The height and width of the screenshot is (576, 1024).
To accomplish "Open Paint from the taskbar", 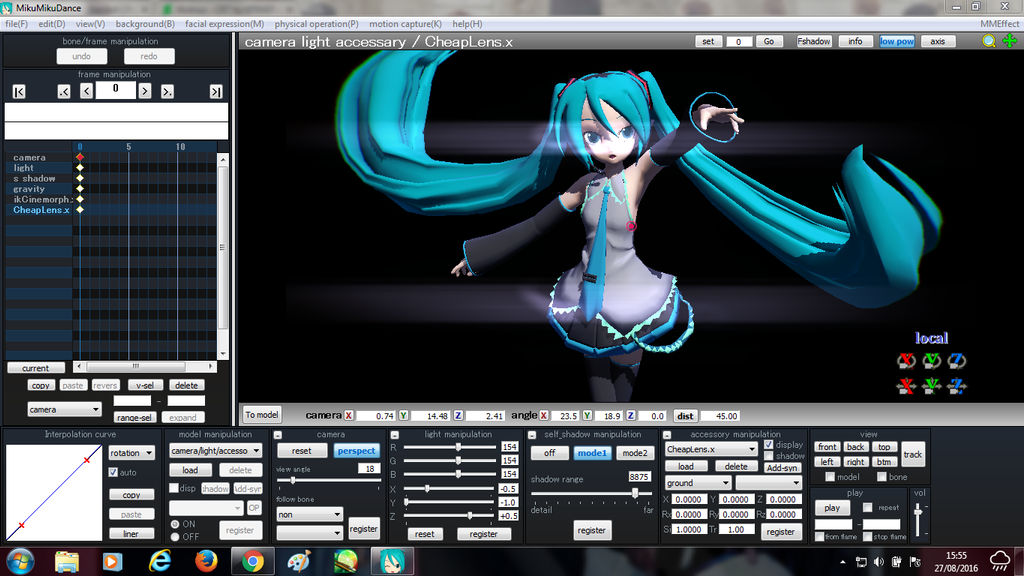I will click(x=299, y=561).
